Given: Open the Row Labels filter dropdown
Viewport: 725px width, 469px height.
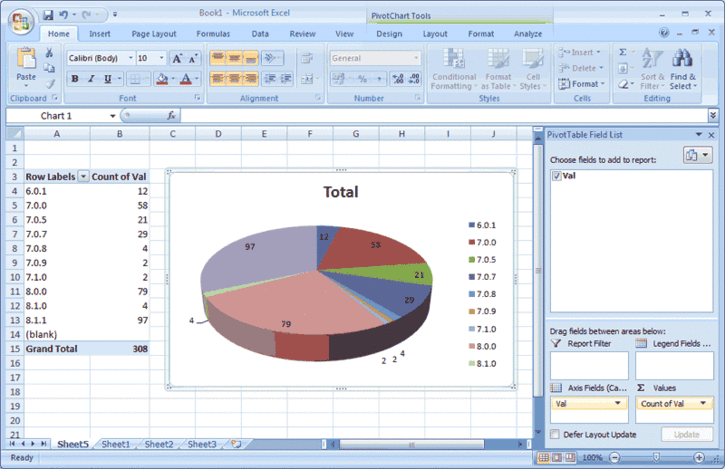Looking at the screenshot, I should 83,176.
